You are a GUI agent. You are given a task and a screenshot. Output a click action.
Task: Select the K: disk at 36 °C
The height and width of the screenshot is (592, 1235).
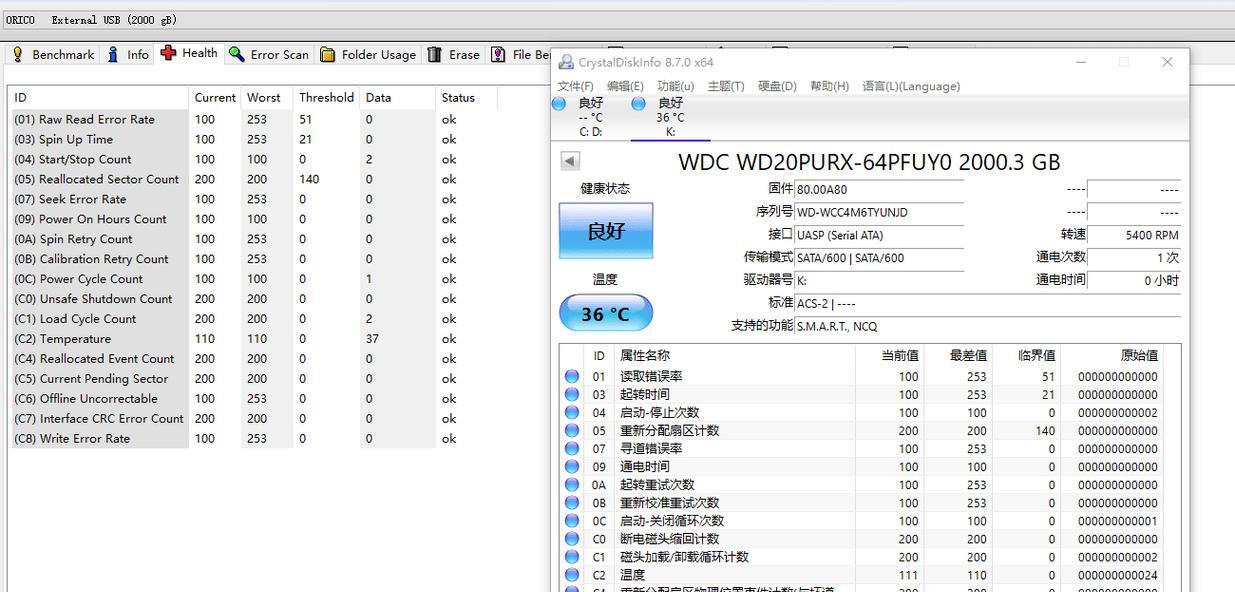pyautogui.click(x=670, y=117)
